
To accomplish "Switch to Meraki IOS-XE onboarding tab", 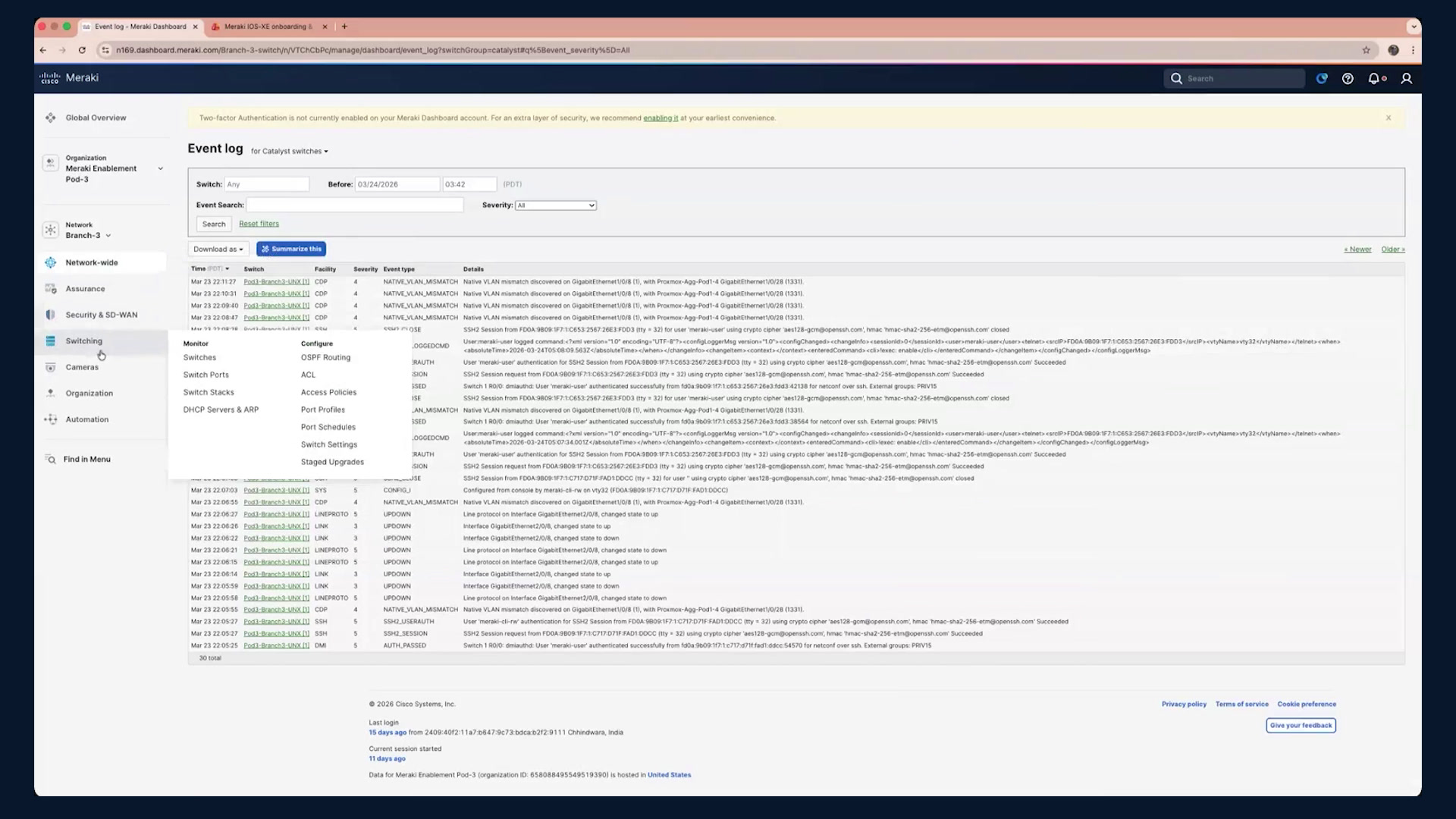I will (x=268, y=27).
